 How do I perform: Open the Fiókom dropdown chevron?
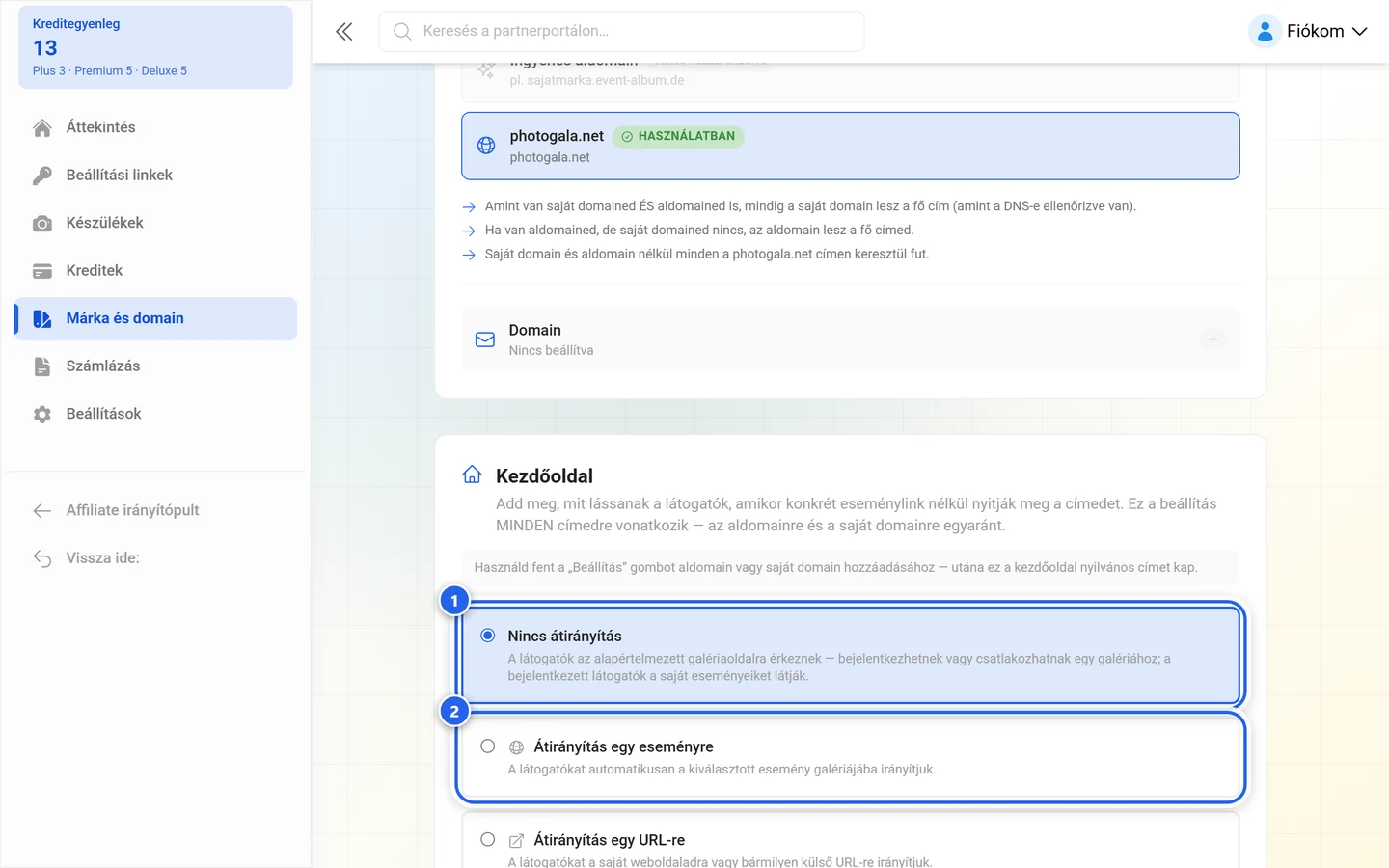(x=1359, y=32)
